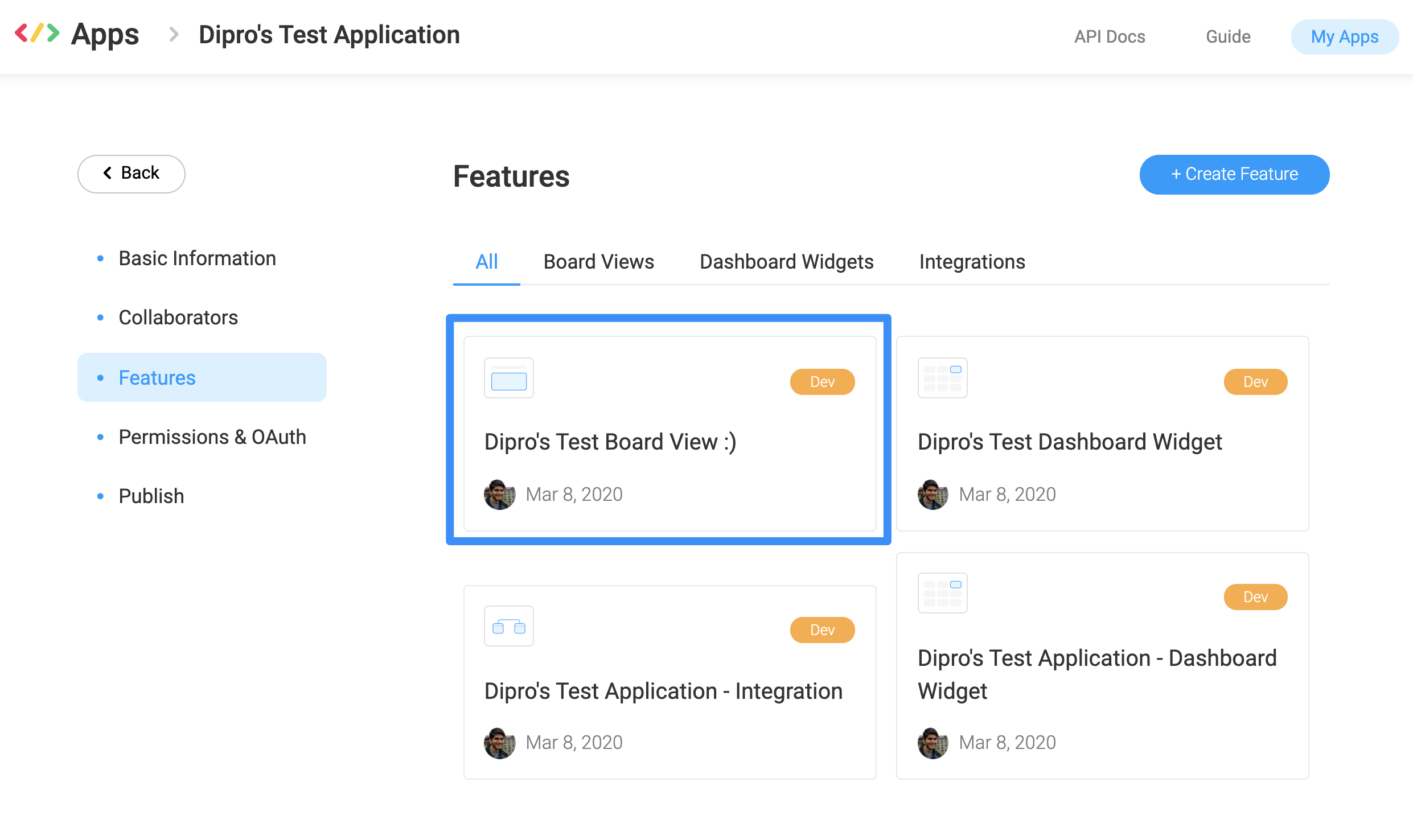This screenshot has width=1413, height=840.
Task: Click the Back navigation button
Action: 130,173
